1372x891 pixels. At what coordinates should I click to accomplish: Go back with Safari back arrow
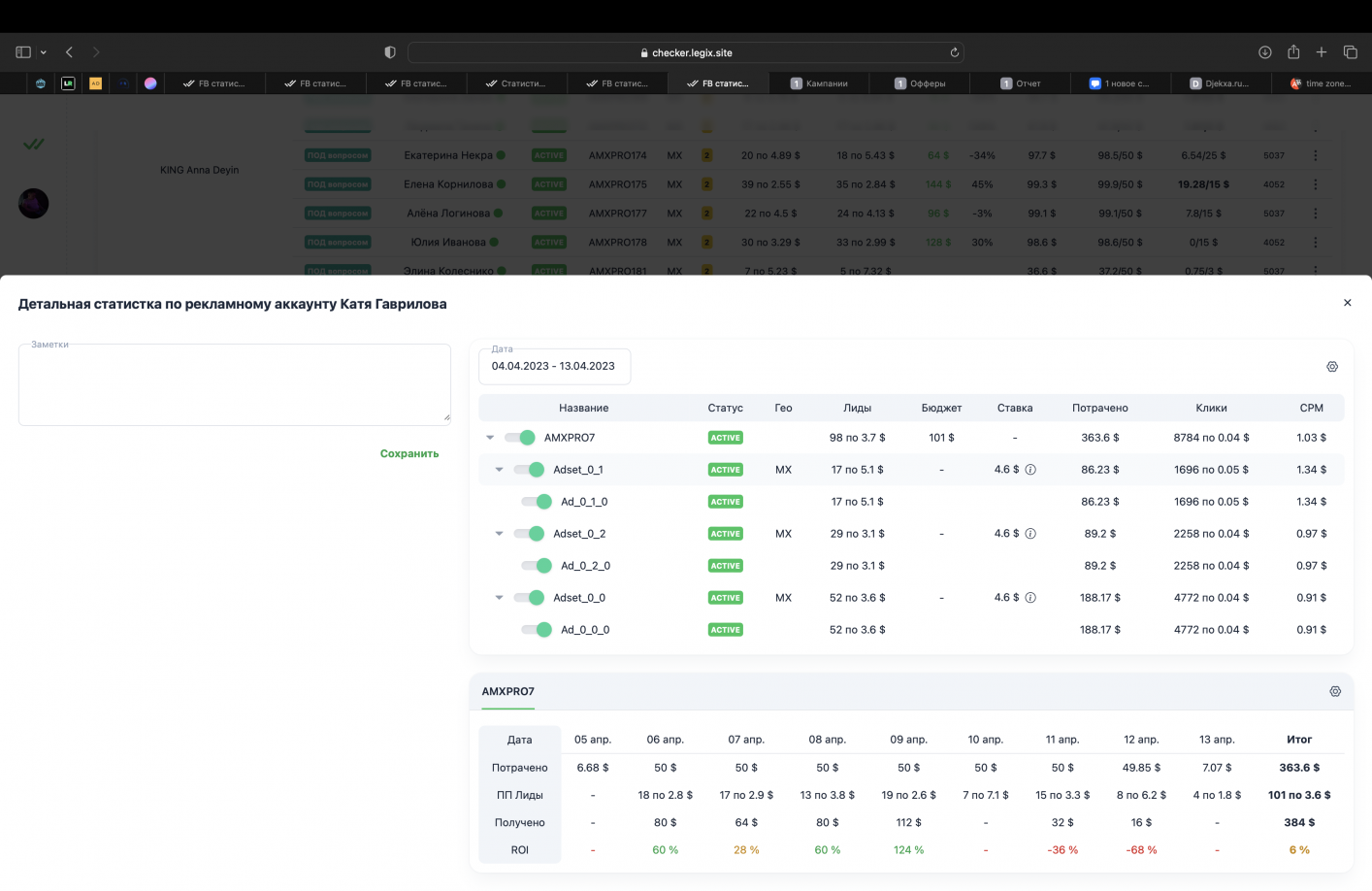[x=69, y=52]
